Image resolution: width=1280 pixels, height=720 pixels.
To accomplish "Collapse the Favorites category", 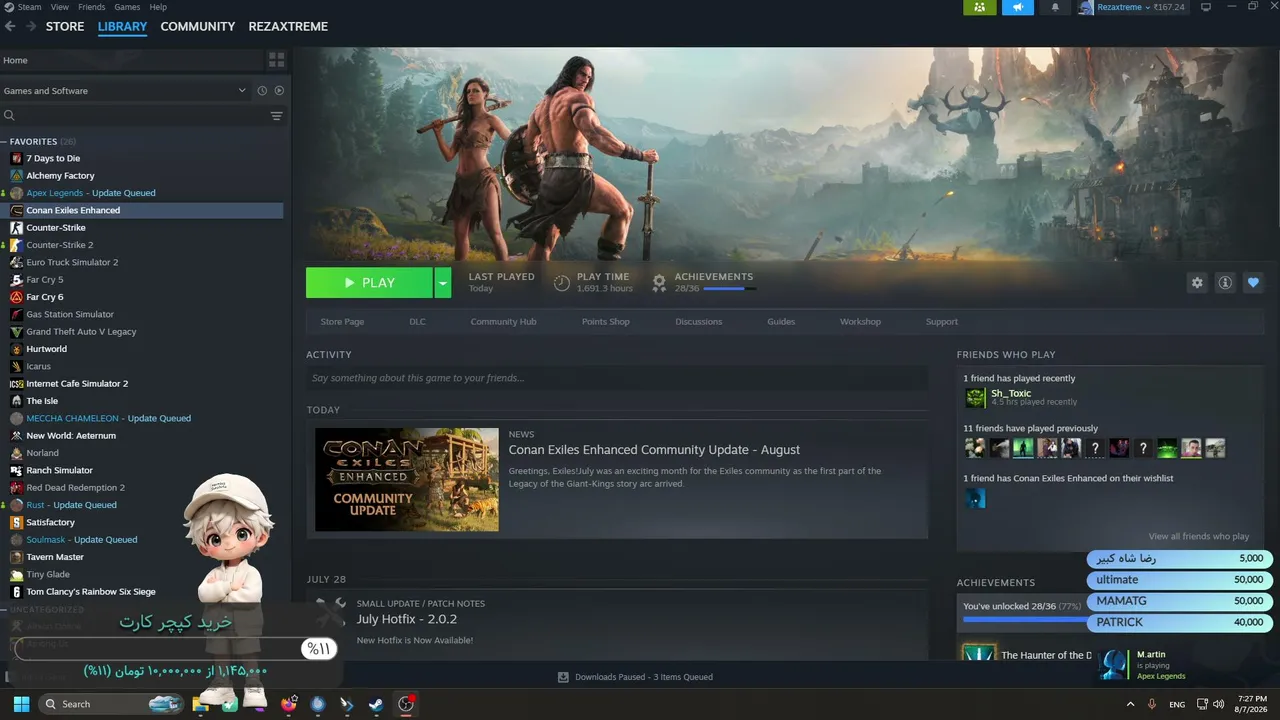I will click(4, 142).
